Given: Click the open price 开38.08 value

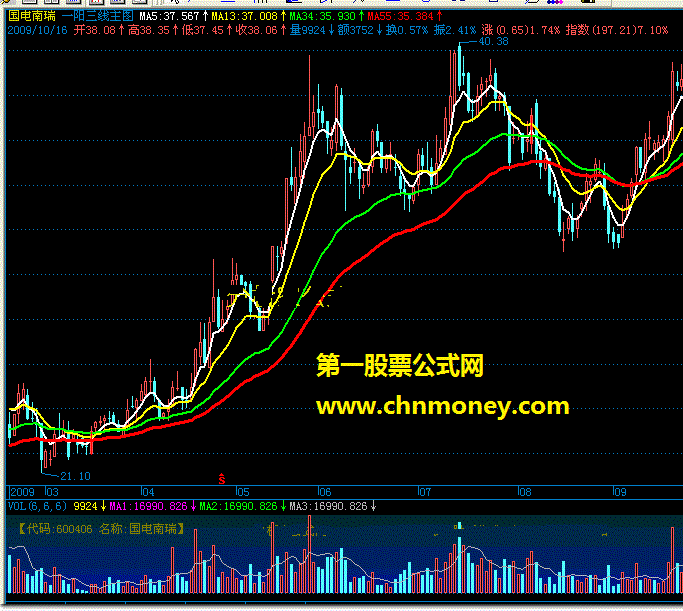Looking at the screenshot, I should [x=95, y=30].
